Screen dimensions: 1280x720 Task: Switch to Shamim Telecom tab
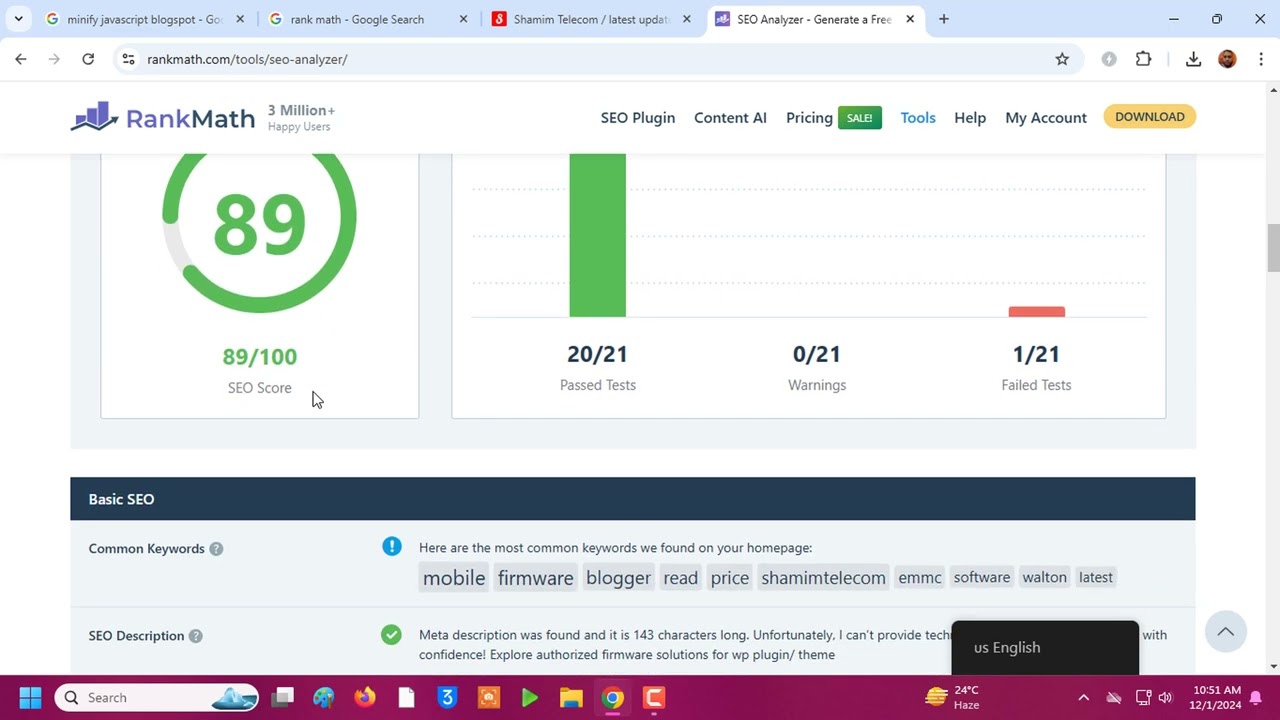[591, 19]
